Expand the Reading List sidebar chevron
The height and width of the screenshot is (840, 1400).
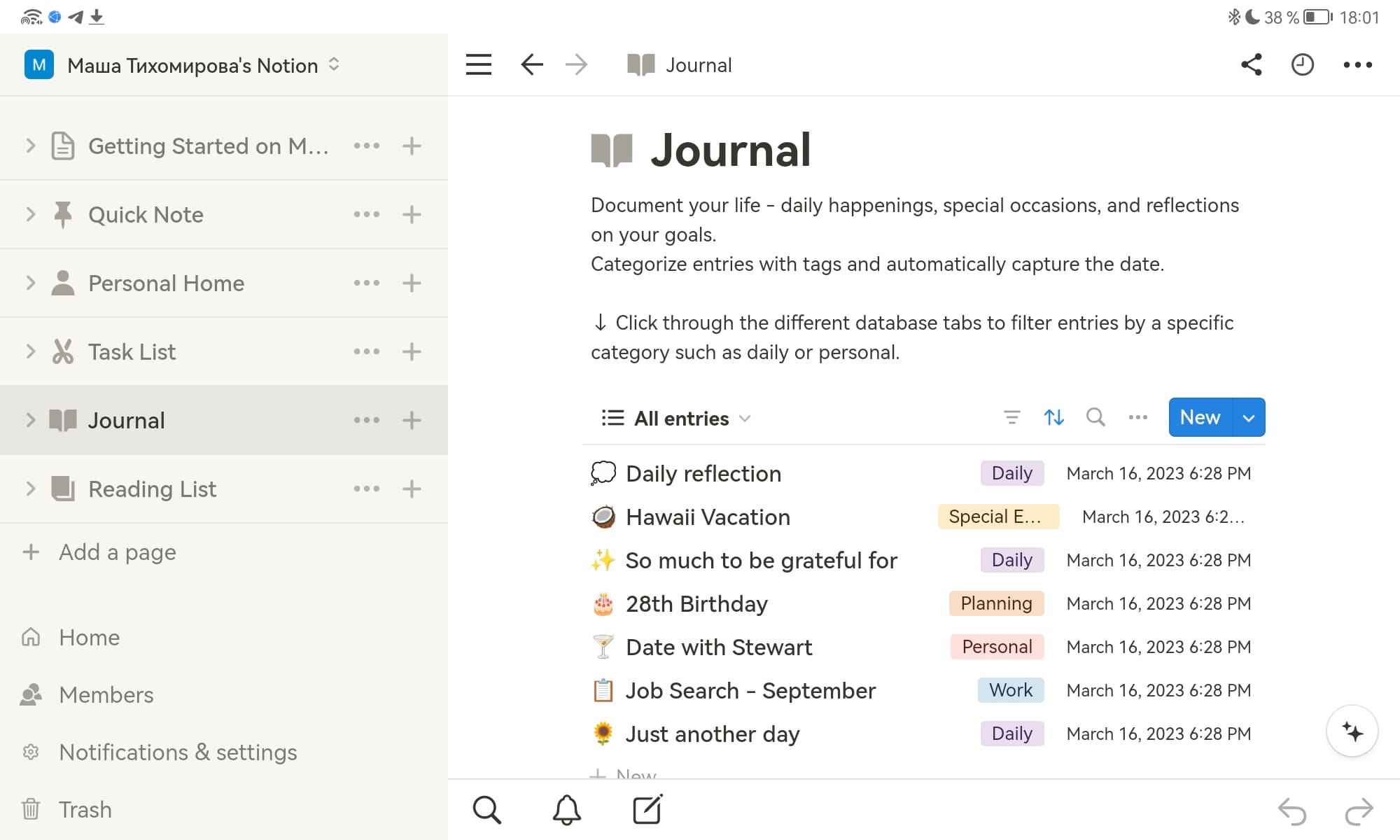pos(30,489)
